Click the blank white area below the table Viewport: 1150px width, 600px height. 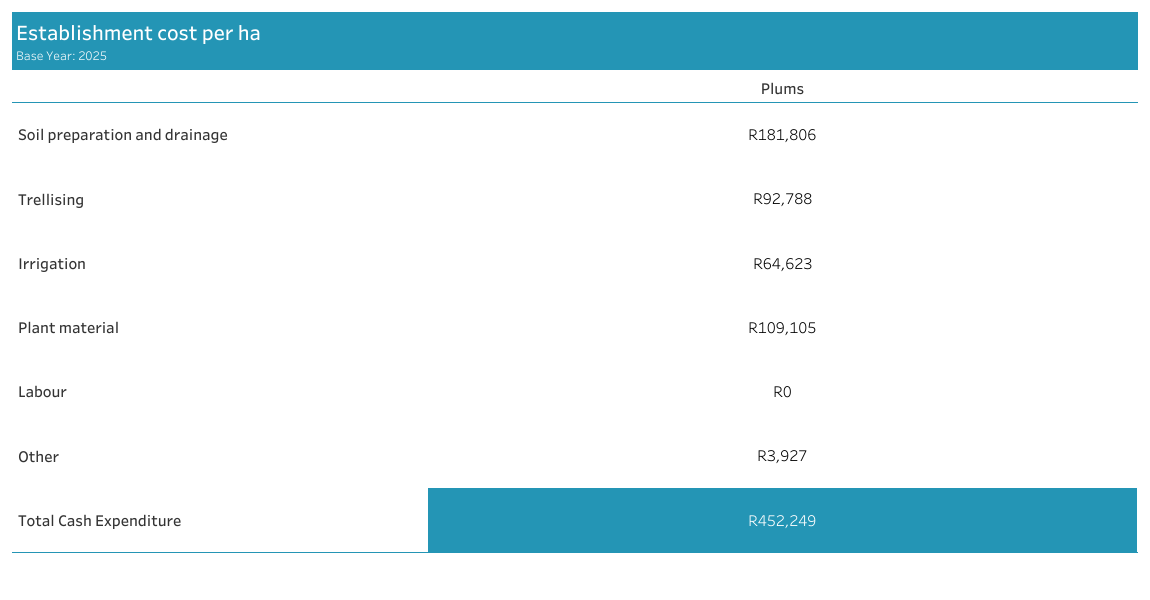(x=575, y=578)
